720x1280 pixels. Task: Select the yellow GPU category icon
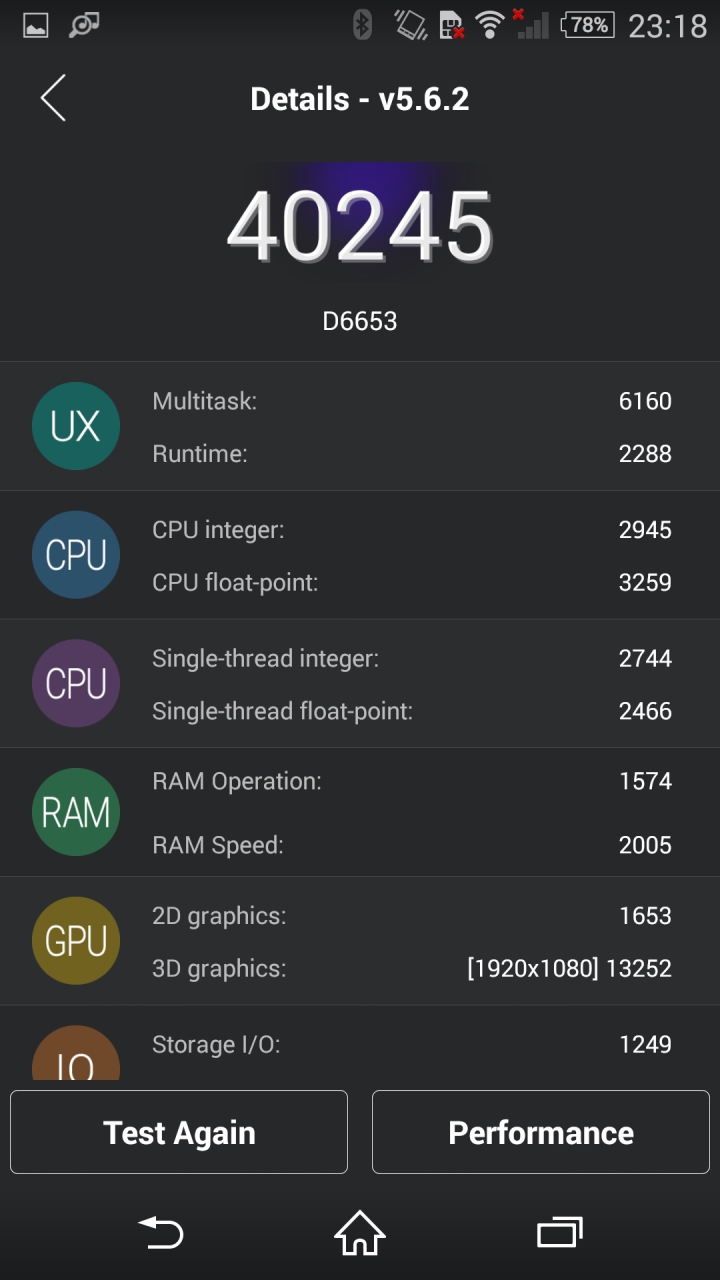click(x=76, y=941)
